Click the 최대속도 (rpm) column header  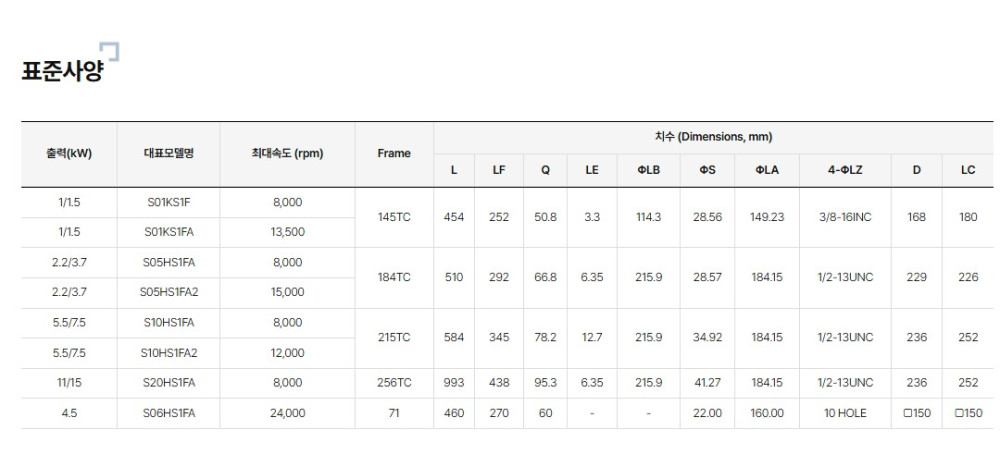[x=287, y=153]
